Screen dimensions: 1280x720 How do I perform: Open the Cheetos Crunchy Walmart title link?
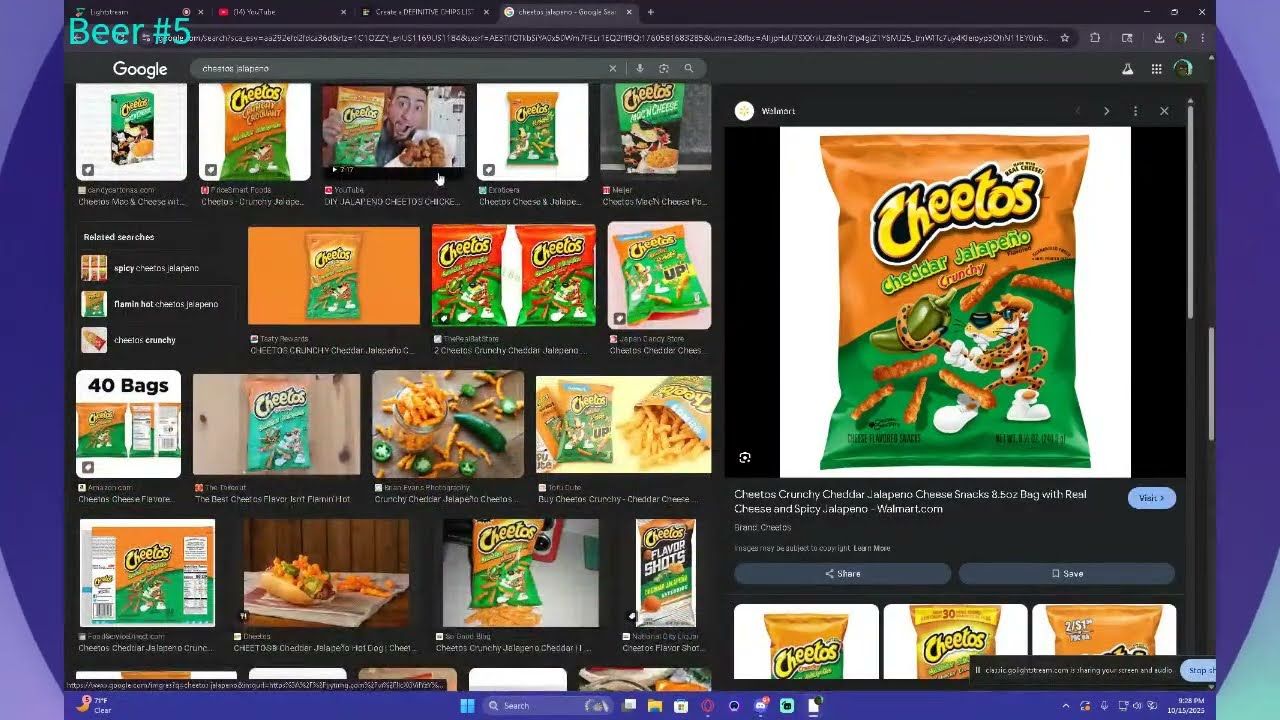[x=910, y=501]
